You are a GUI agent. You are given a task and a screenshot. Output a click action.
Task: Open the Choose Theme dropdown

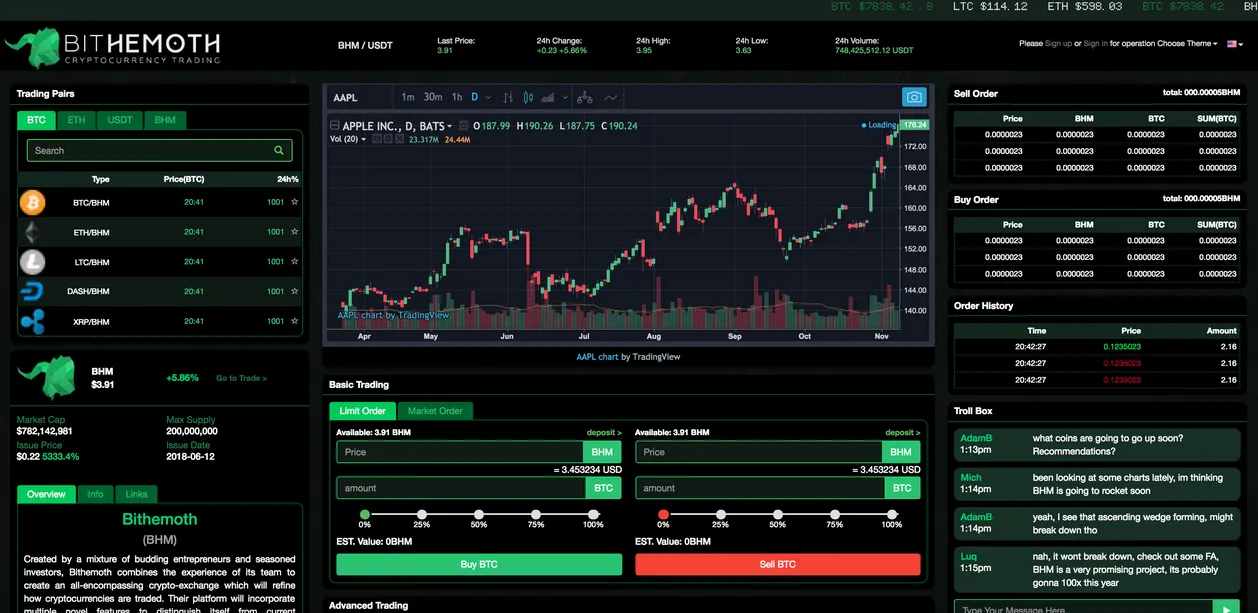pos(1187,44)
